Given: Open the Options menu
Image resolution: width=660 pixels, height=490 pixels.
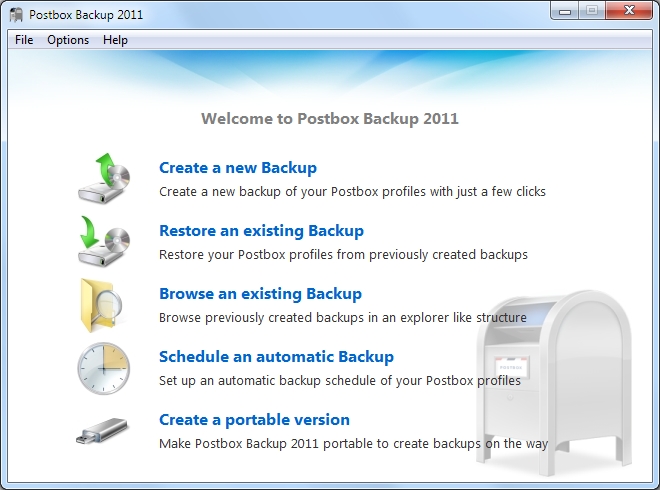Looking at the screenshot, I should pyautogui.click(x=68, y=40).
